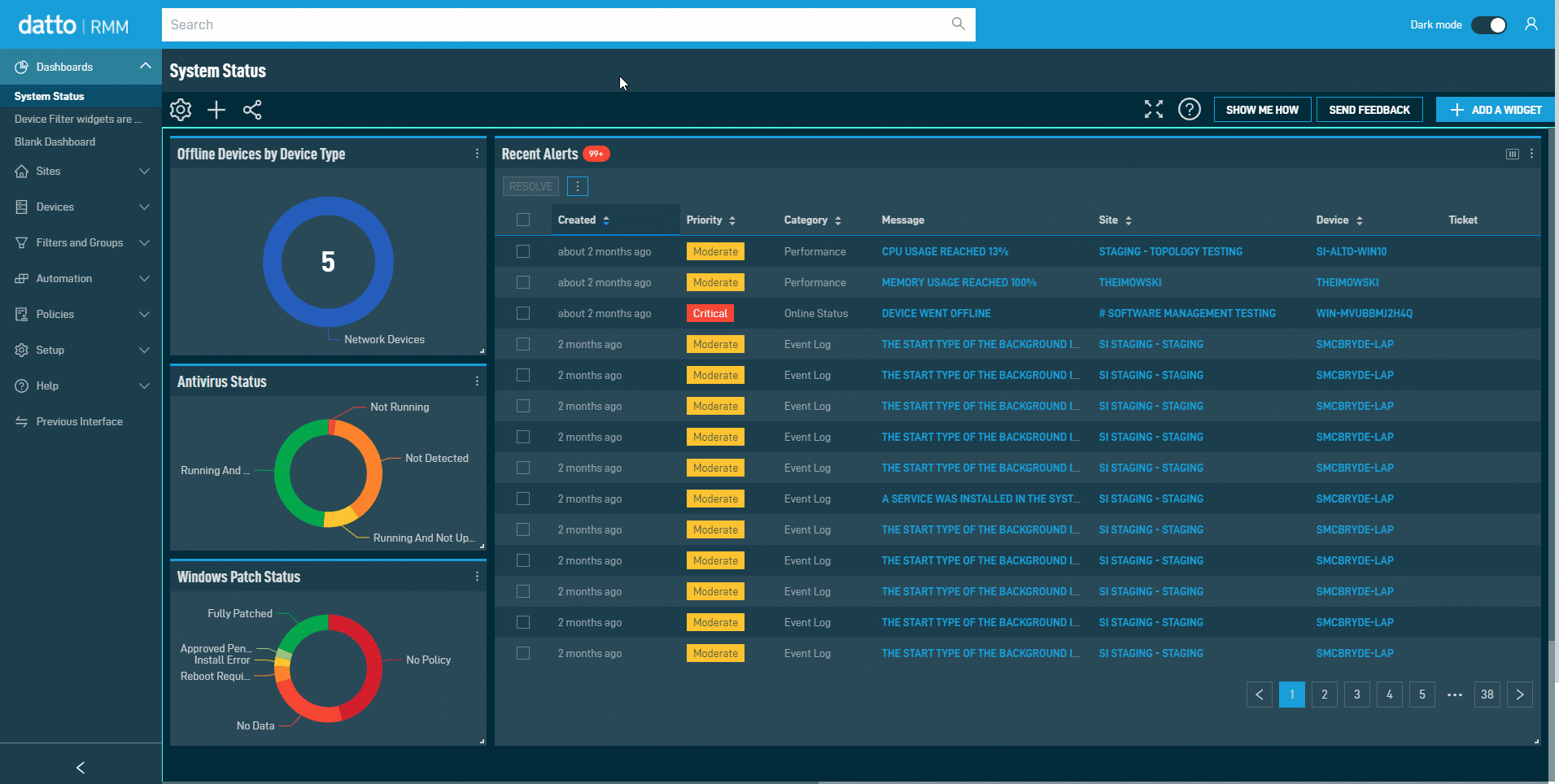The height and width of the screenshot is (784, 1559).
Task: Click the datto RMM logo
Action: pos(73,25)
